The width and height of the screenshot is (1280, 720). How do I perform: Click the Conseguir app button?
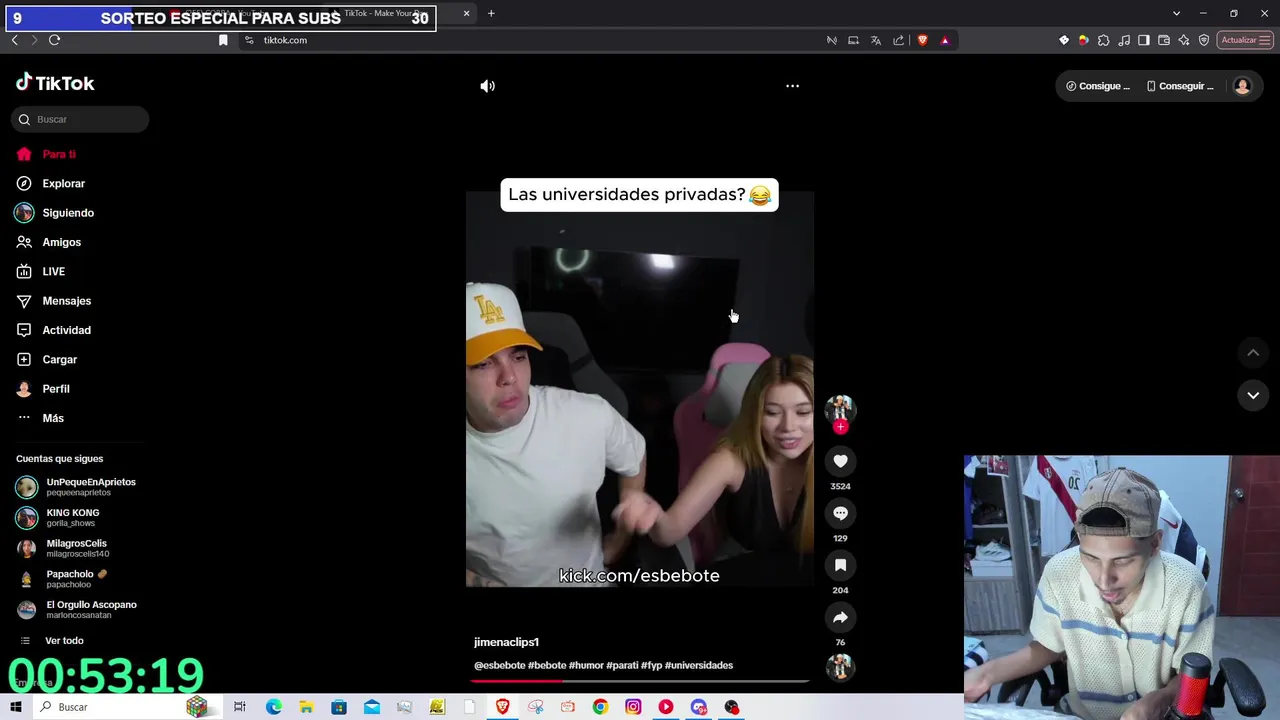point(1181,86)
